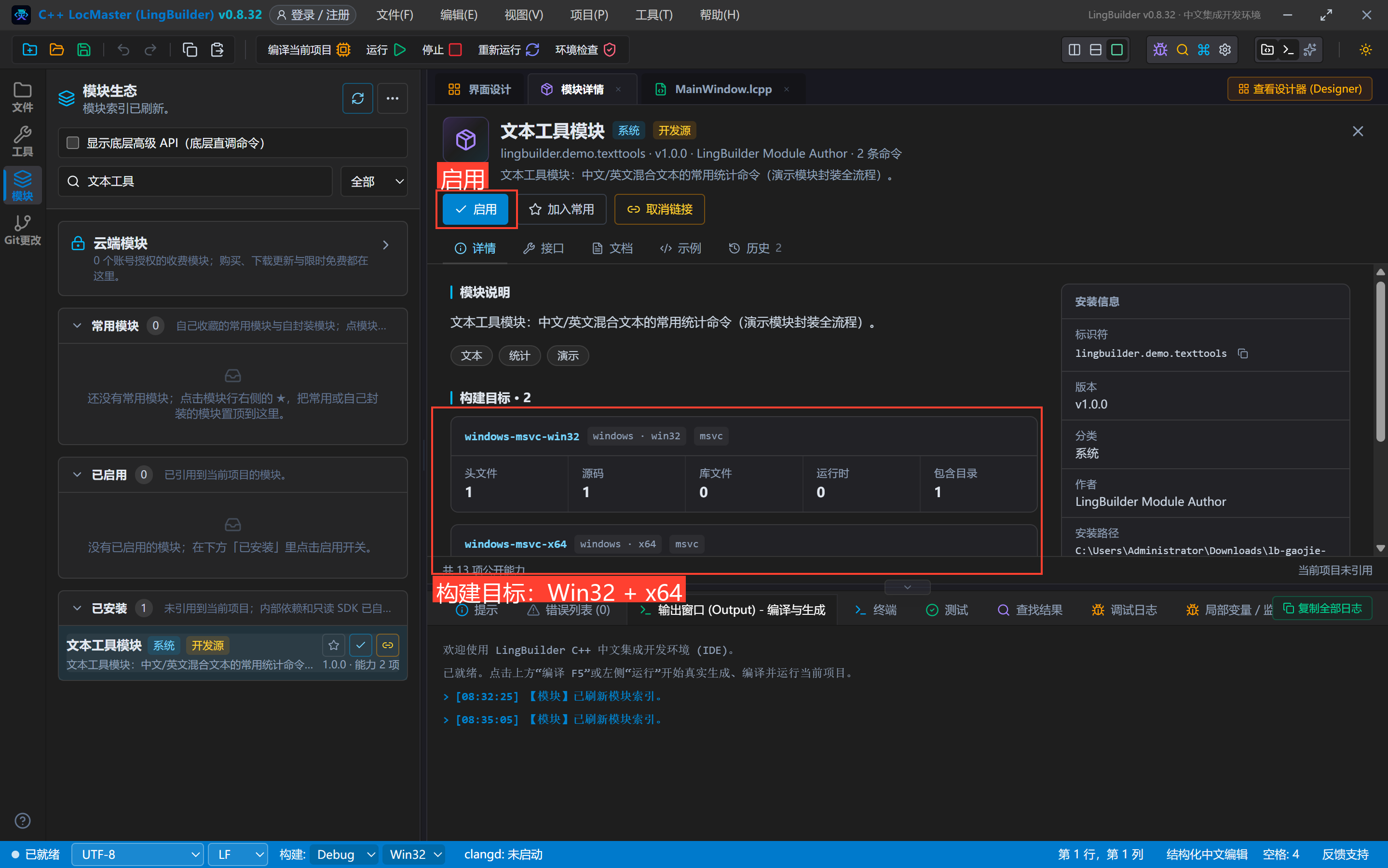The image size is (1388, 868).
Task: Open the 工具(T) menu
Action: [654, 15]
